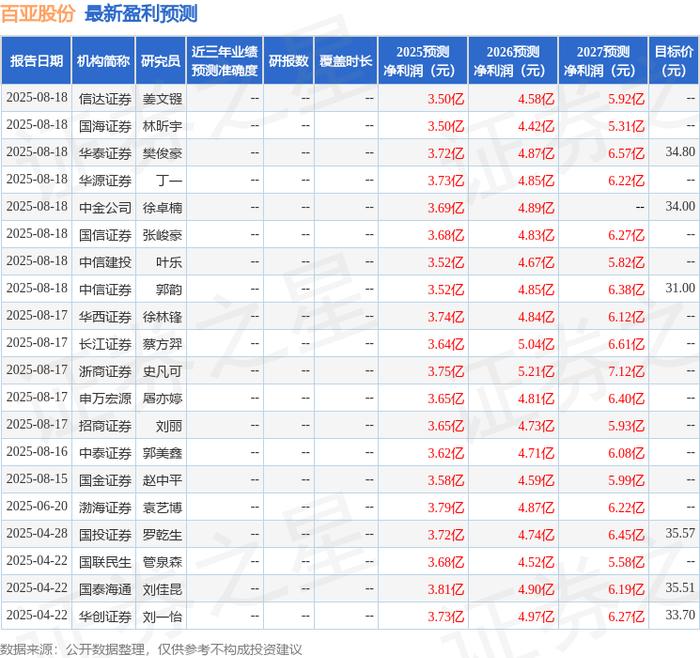
Task: Select the 2025预测净利润 column header
Action: point(423,61)
